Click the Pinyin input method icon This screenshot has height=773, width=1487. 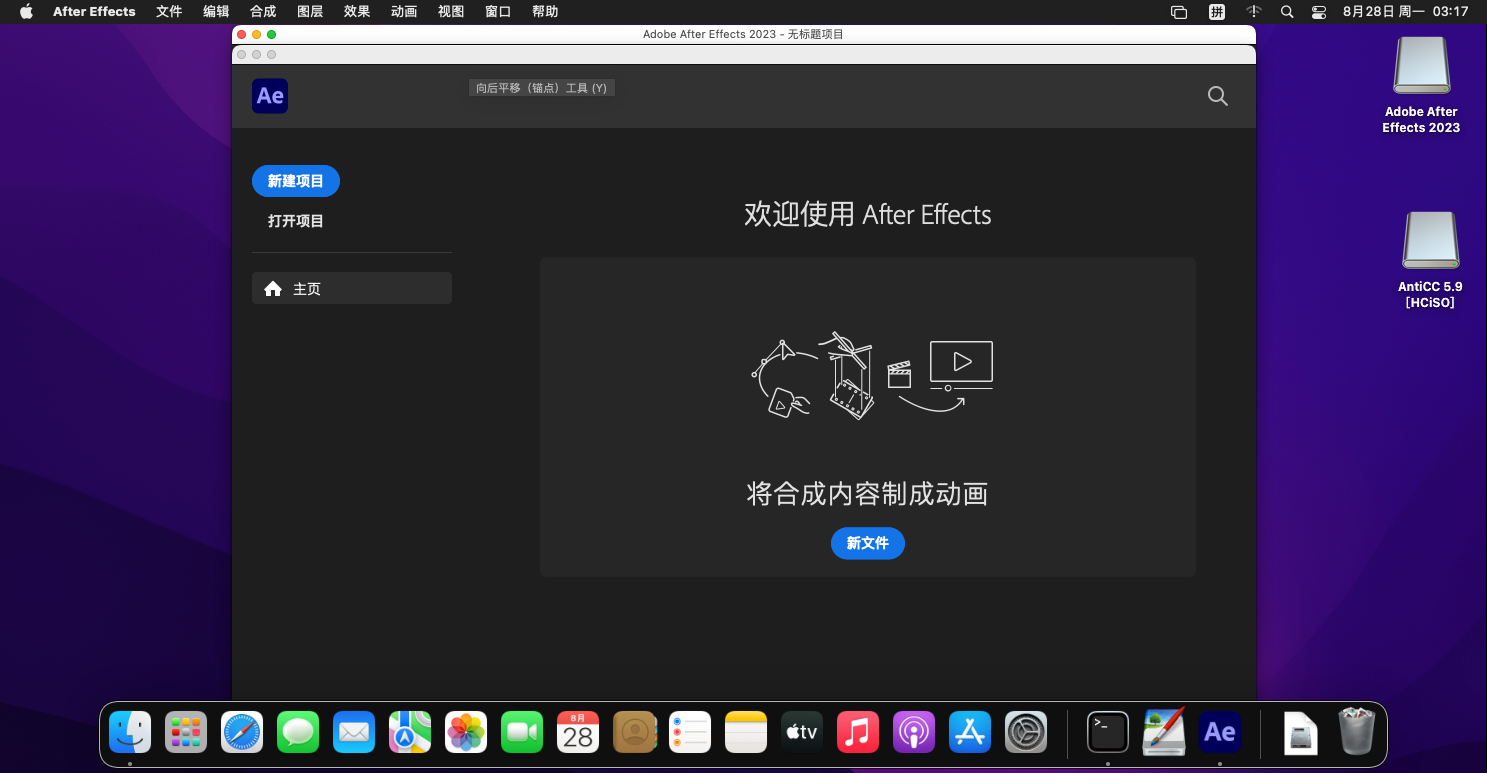1217,12
